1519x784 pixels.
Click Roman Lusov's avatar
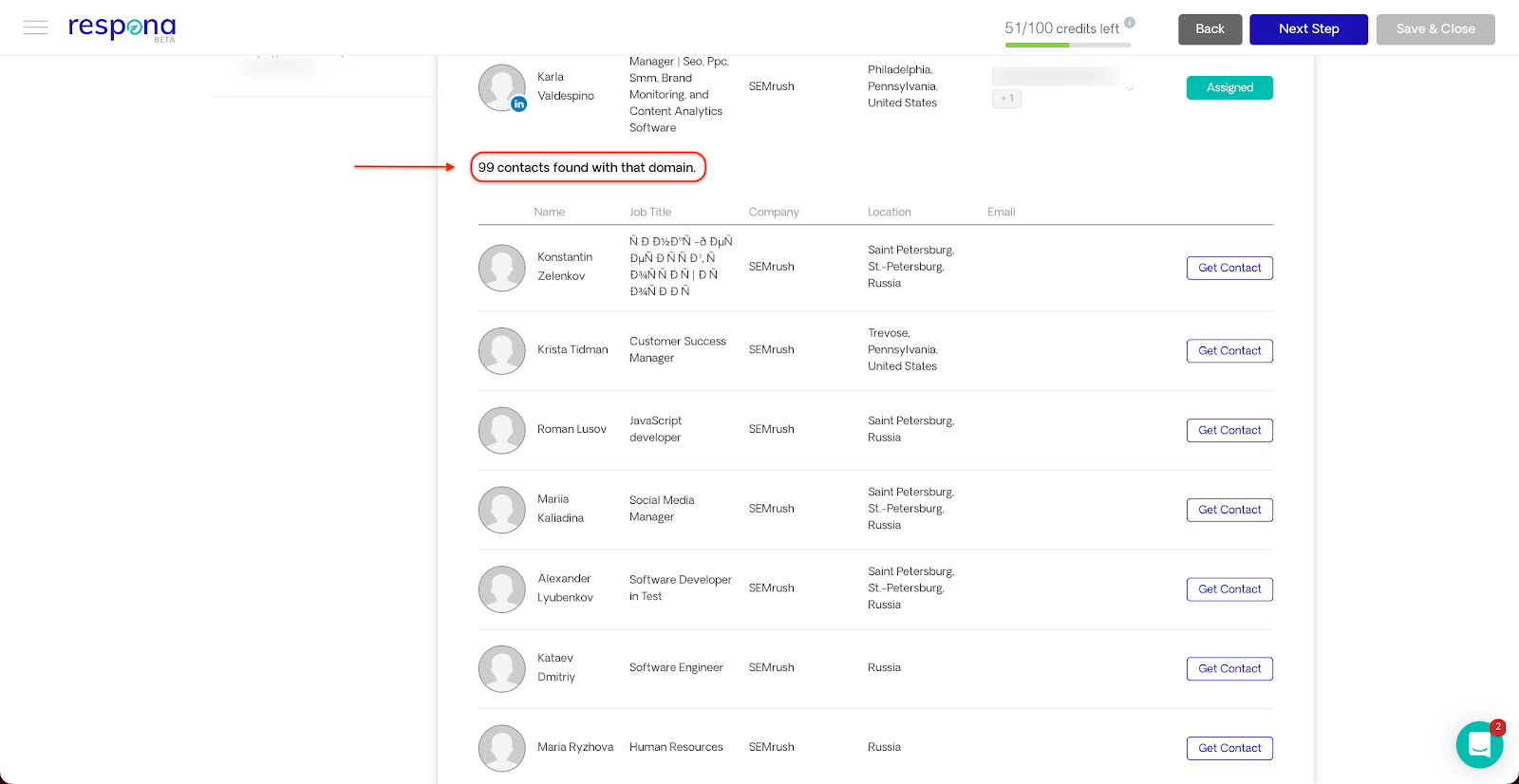502,431
